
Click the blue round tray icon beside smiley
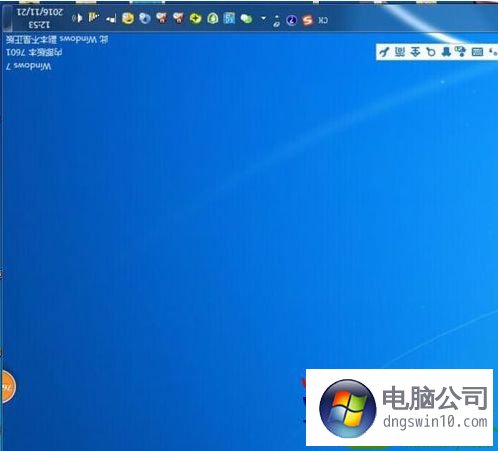click(x=145, y=18)
